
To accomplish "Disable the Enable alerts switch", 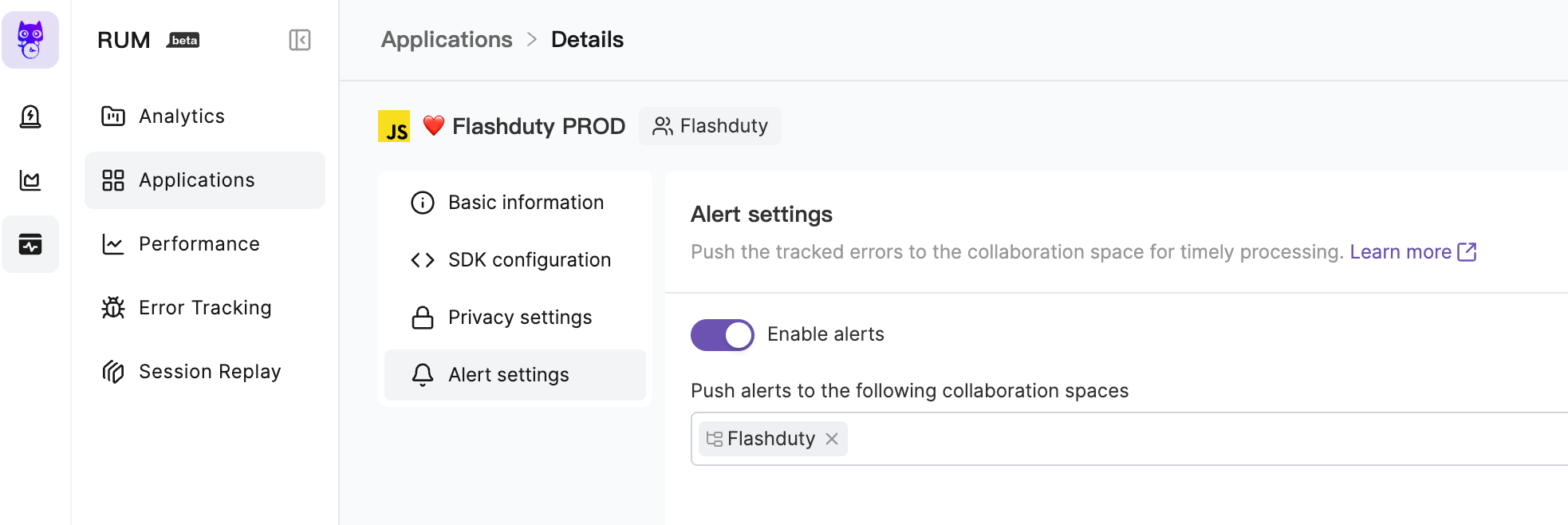I will tap(722, 335).
